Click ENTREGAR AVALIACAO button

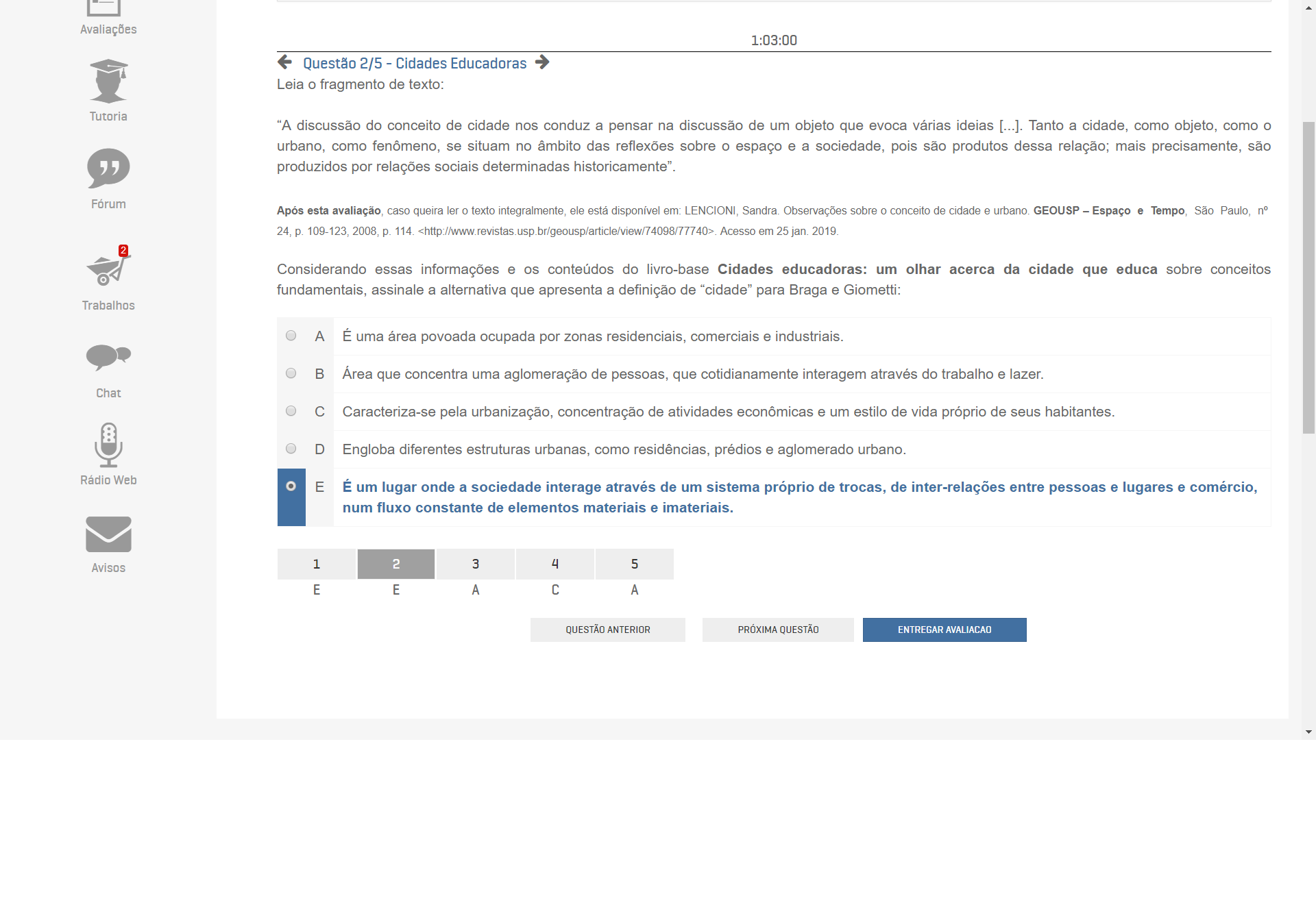pyautogui.click(x=943, y=629)
